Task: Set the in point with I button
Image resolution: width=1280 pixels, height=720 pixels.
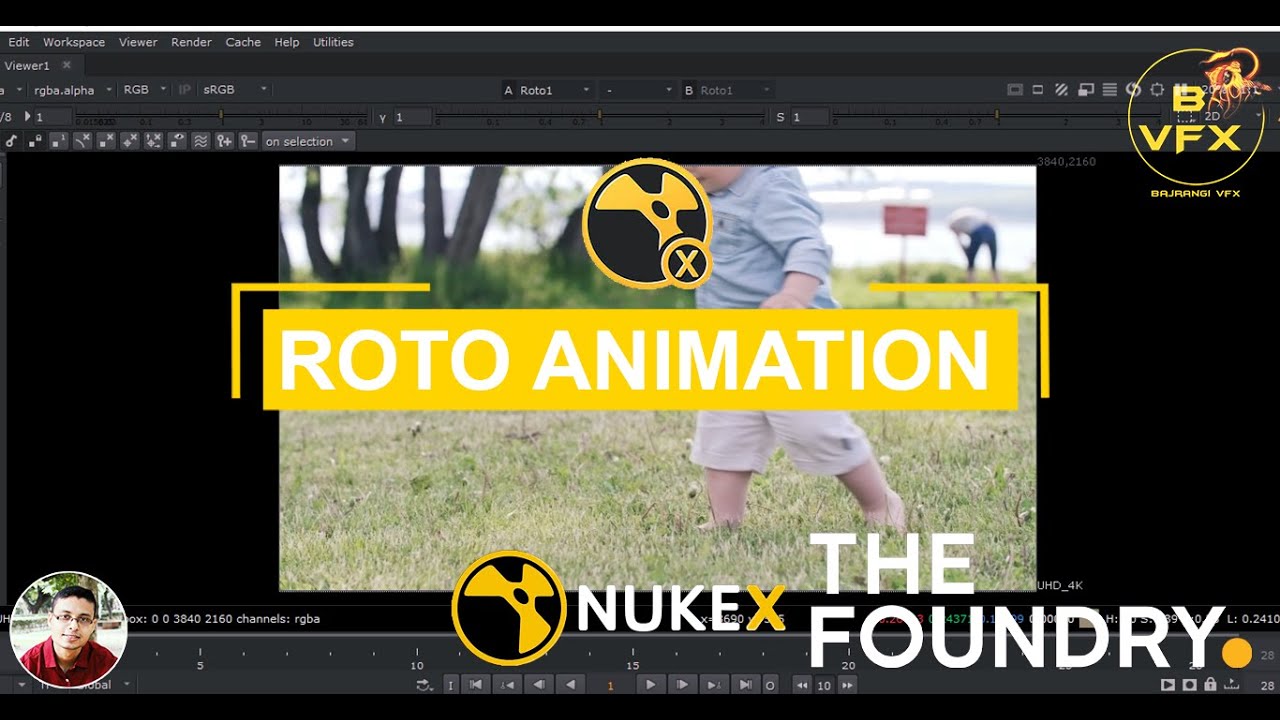Action: click(x=450, y=685)
